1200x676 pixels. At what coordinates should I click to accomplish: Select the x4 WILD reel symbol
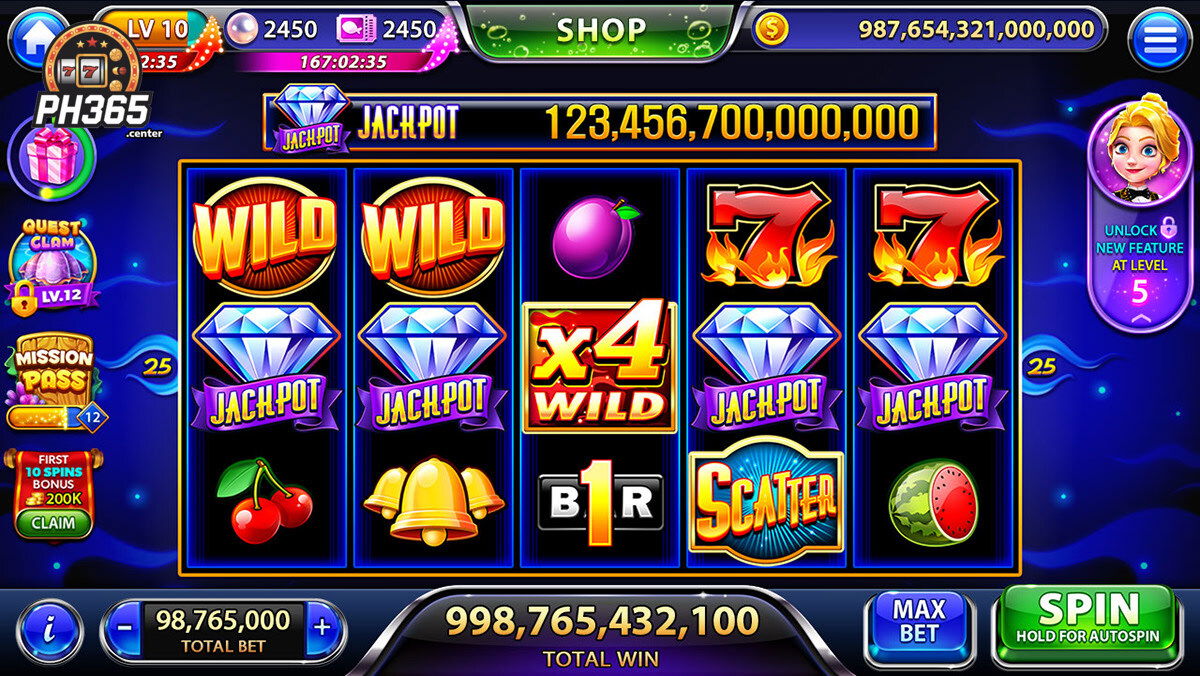pyautogui.click(x=600, y=366)
